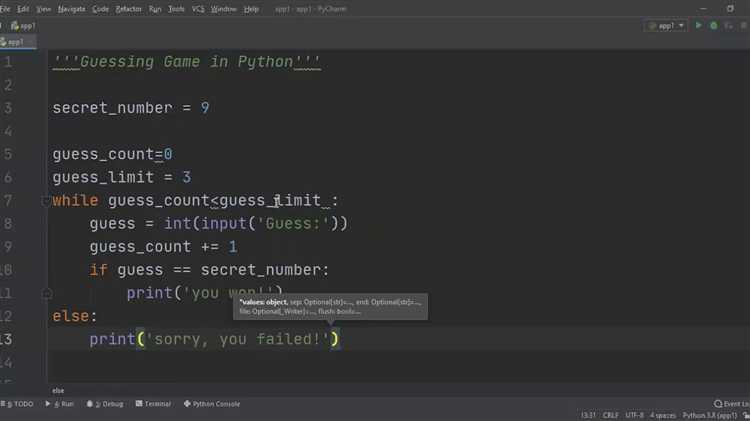The image size is (750, 421).
Task: Click the 'sorry, you failed!' string on line 13
Action: point(237,339)
